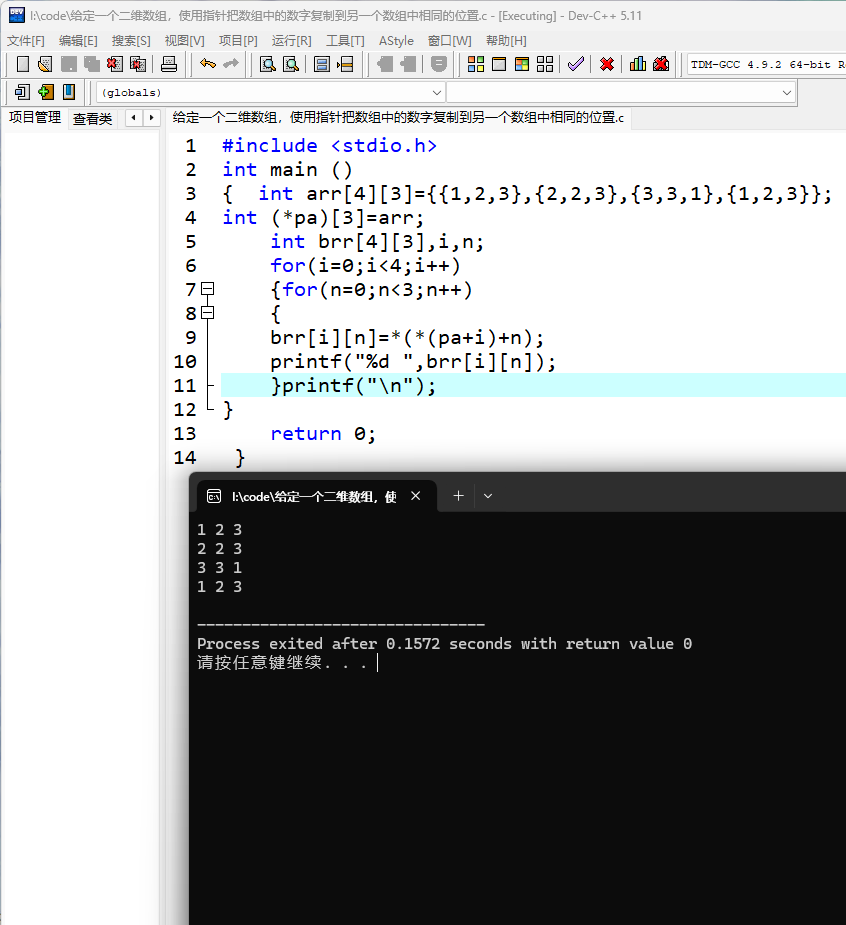
Task: Open the 搜索[S] menu
Action: pyautogui.click(x=131, y=41)
